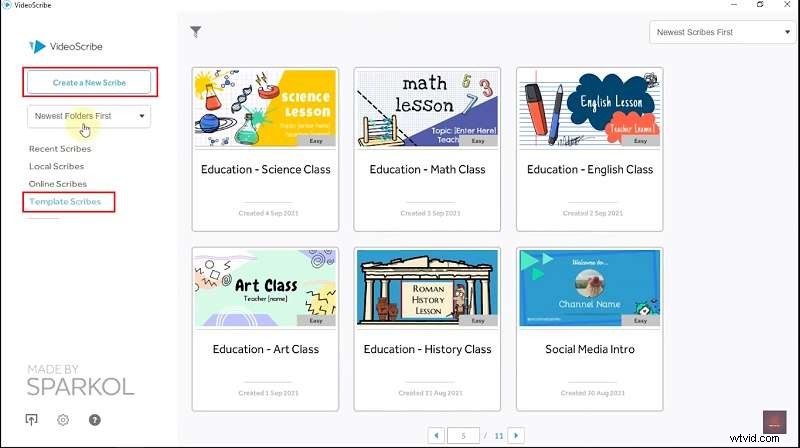Open Template Scribes in the sidebar
Image resolution: width=800 pixels, height=448 pixels.
point(65,202)
